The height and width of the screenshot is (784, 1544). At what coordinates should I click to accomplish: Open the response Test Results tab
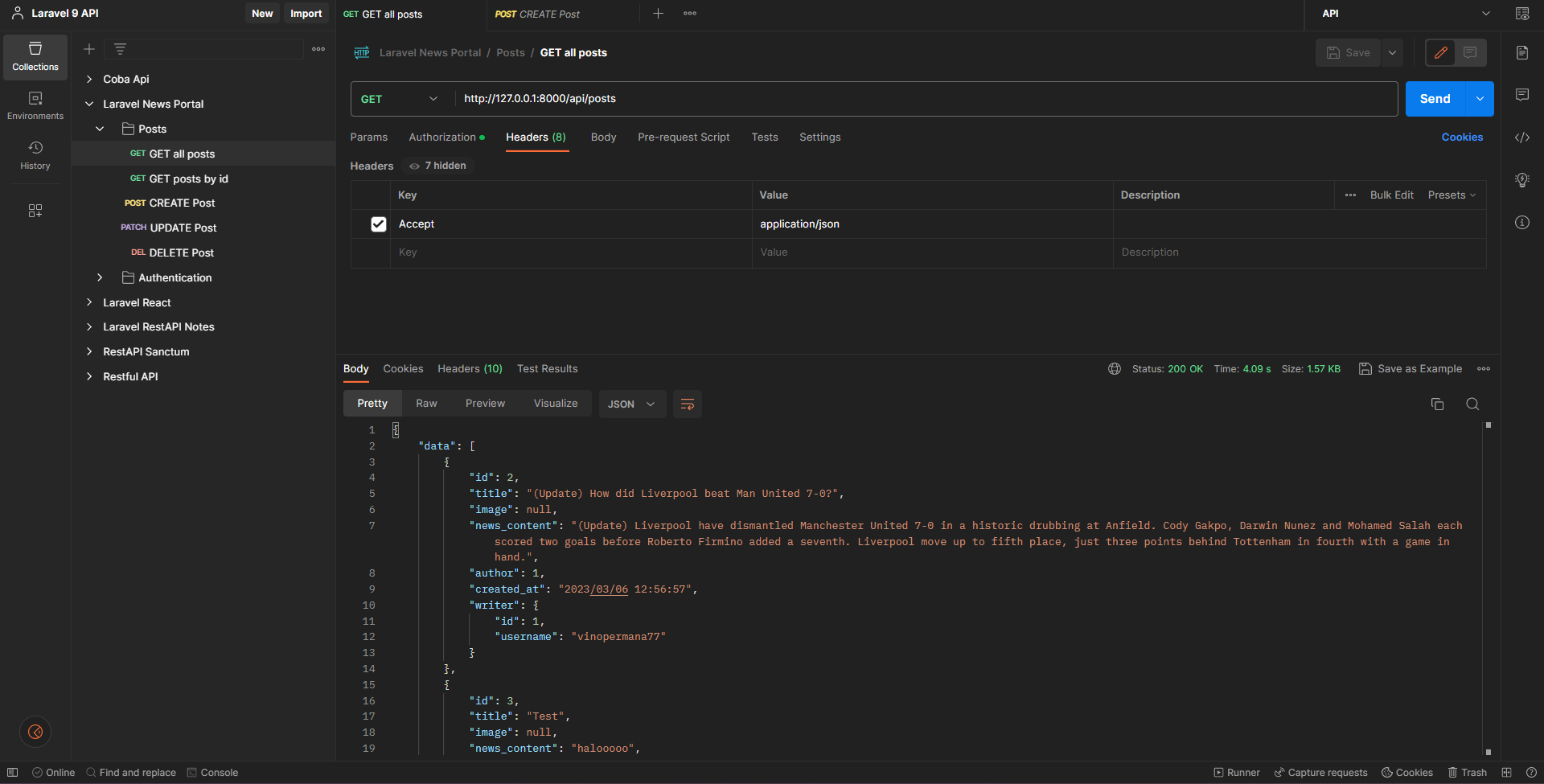pyautogui.click(x=548, y=369)
